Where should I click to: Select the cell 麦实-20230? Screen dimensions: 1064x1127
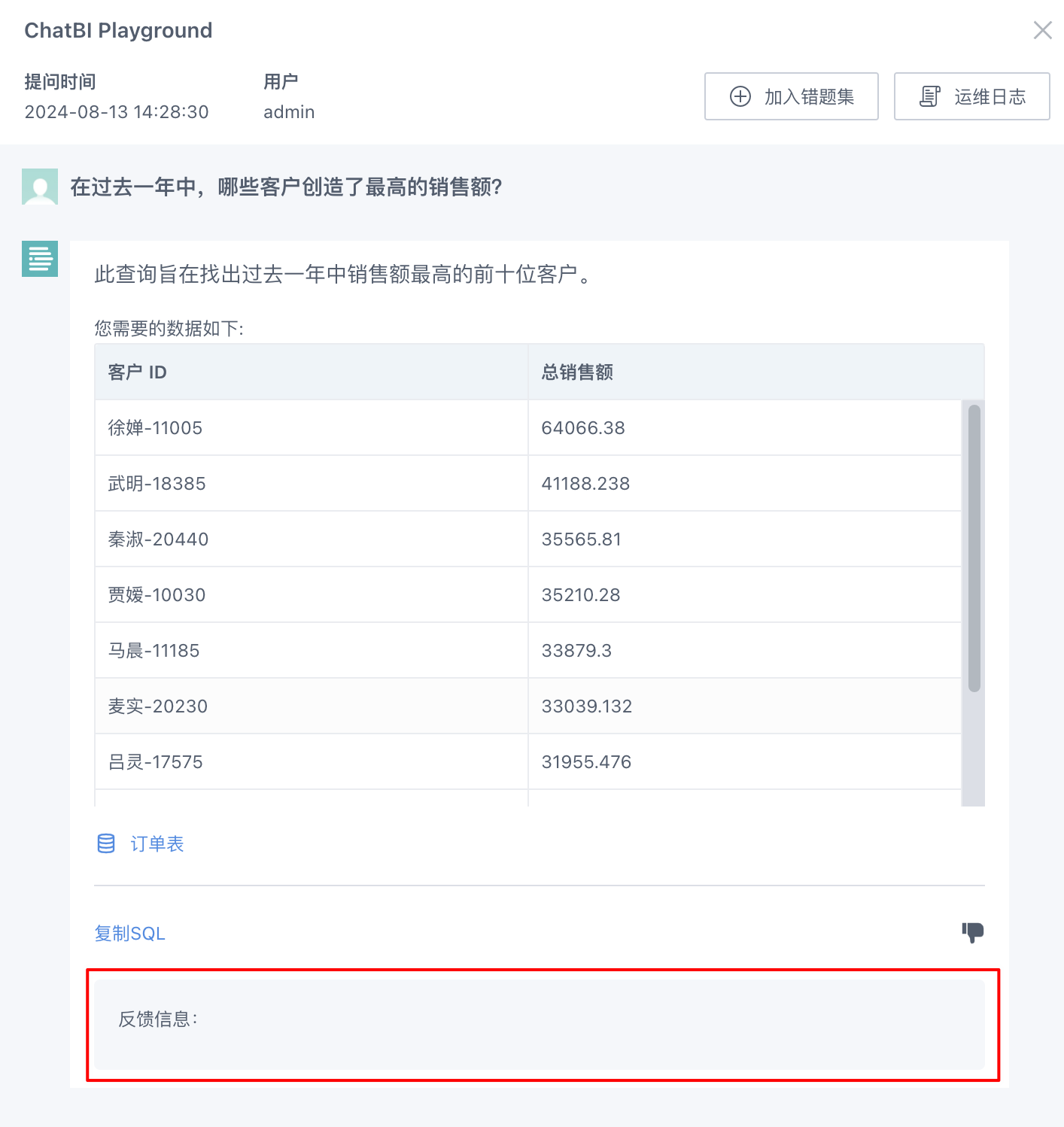coord(312,706)
